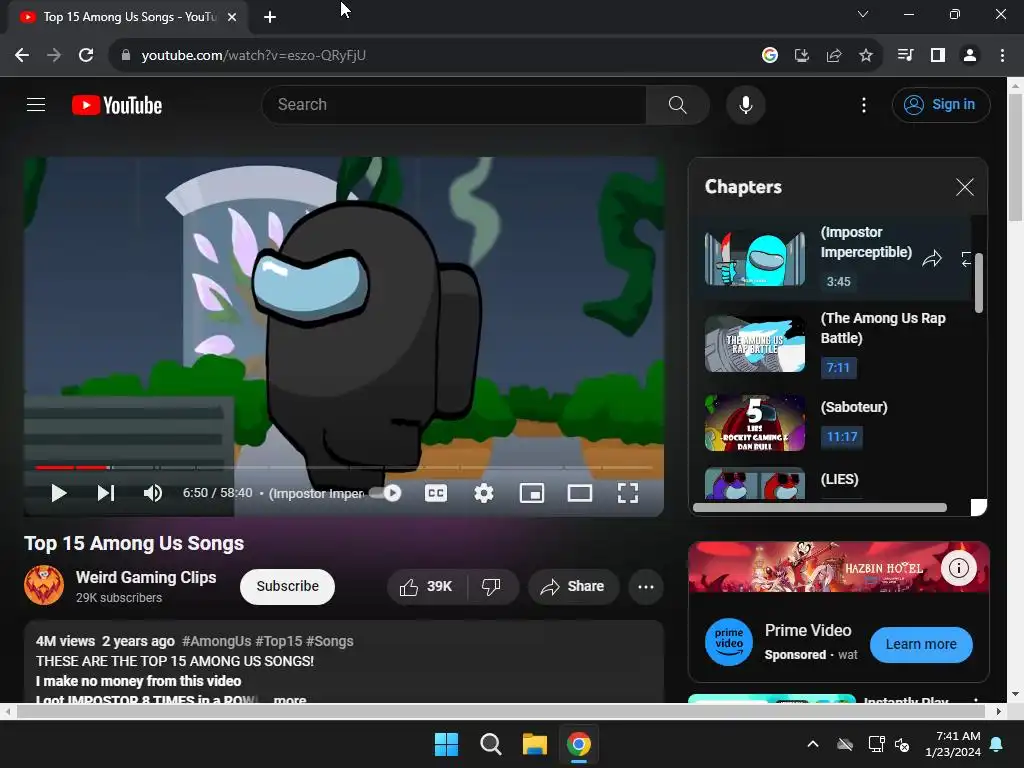Screen dimensions: 1024x768
Task: Open the Windows Start menu
Action: 447,744
